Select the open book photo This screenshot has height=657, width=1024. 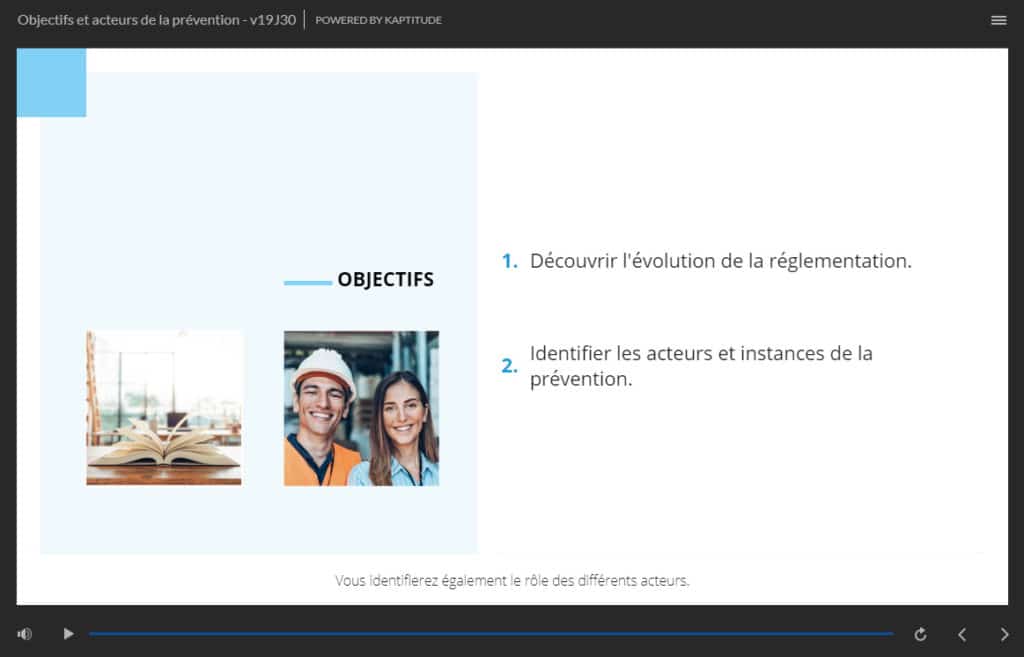point(164,408)
